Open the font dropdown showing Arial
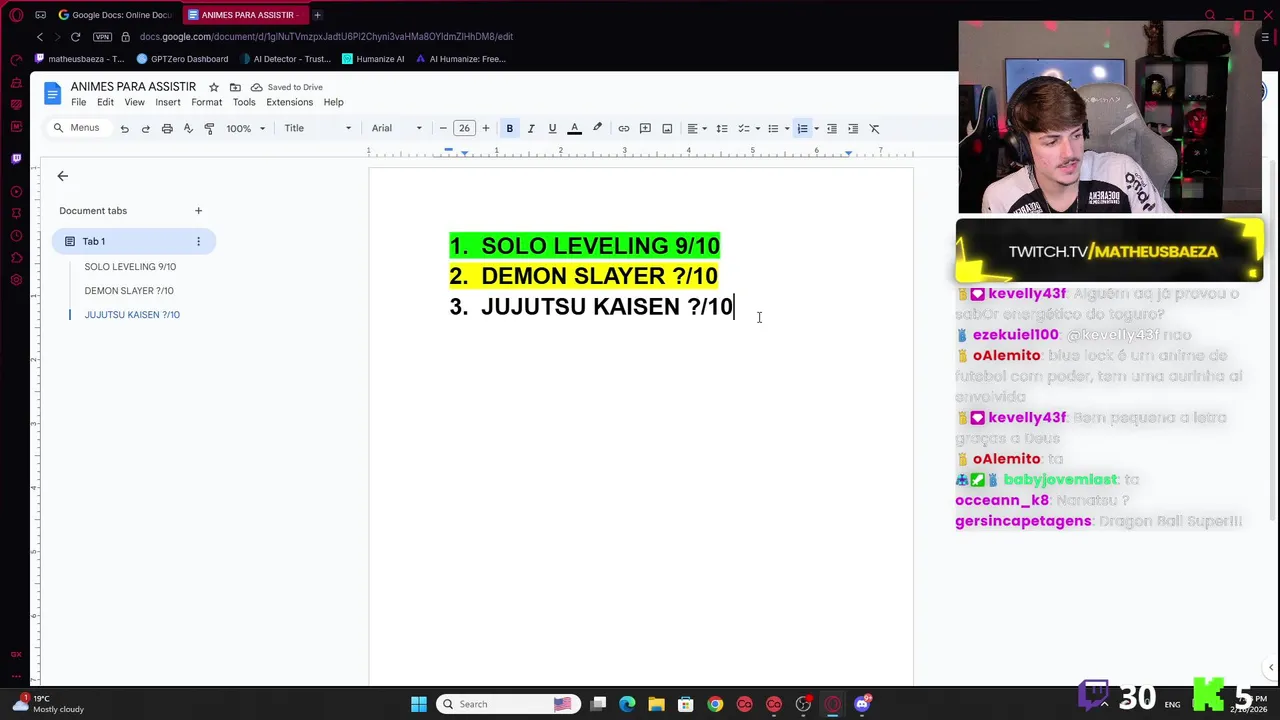The image size is (1280, 720). point(397,128)
